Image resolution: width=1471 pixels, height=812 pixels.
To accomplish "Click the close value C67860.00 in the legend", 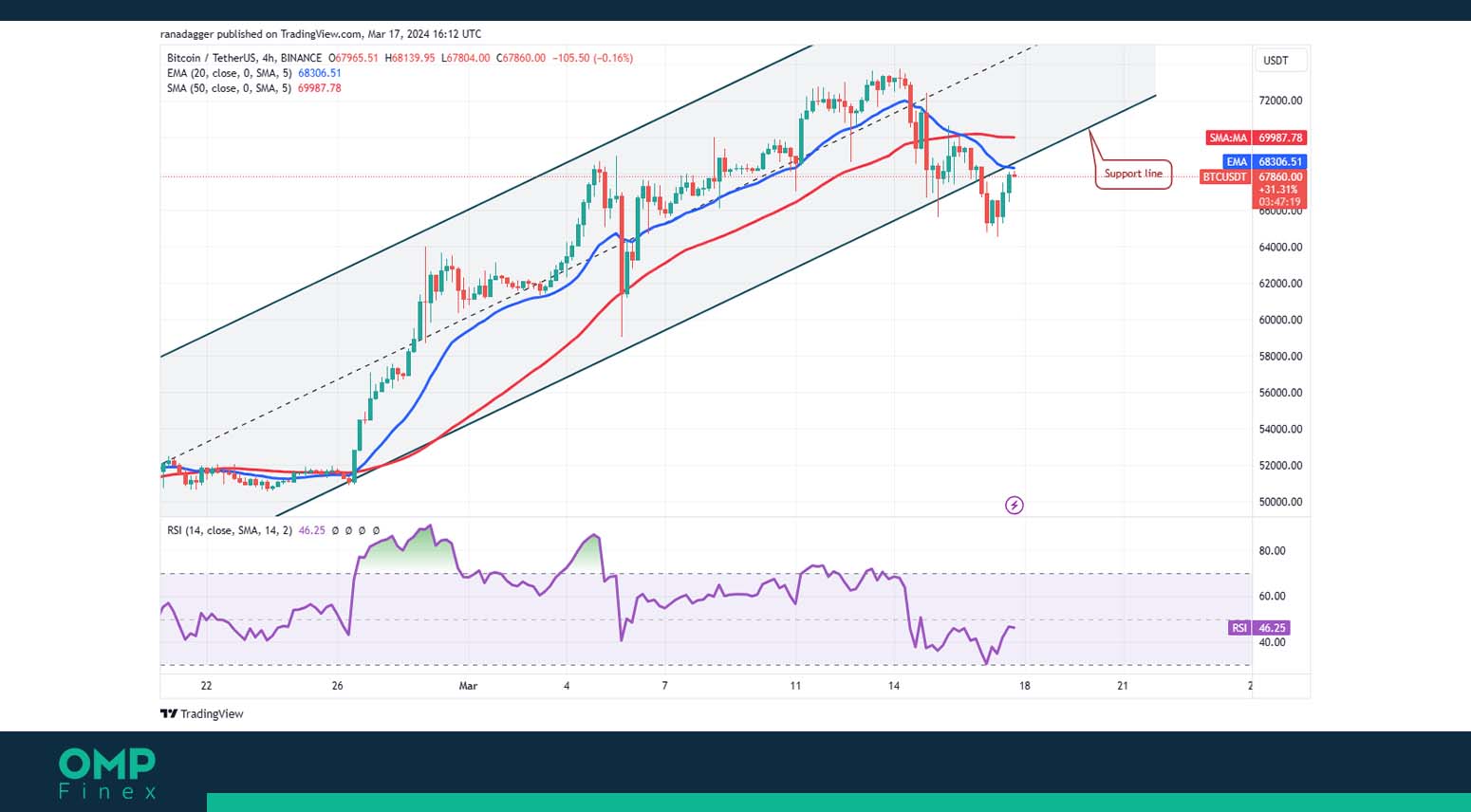I will tap(521, 58).
